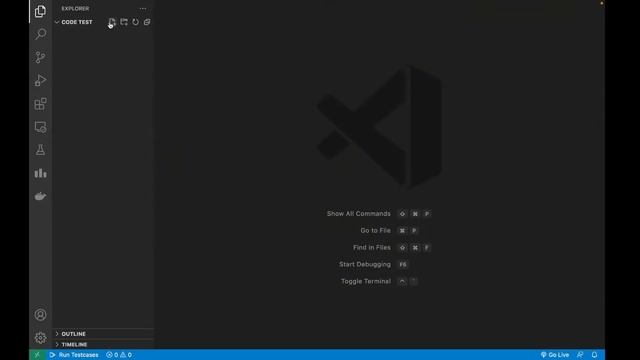The image size is (640, 360).
Task: Start Go Live server
Action: pos(555,355)
